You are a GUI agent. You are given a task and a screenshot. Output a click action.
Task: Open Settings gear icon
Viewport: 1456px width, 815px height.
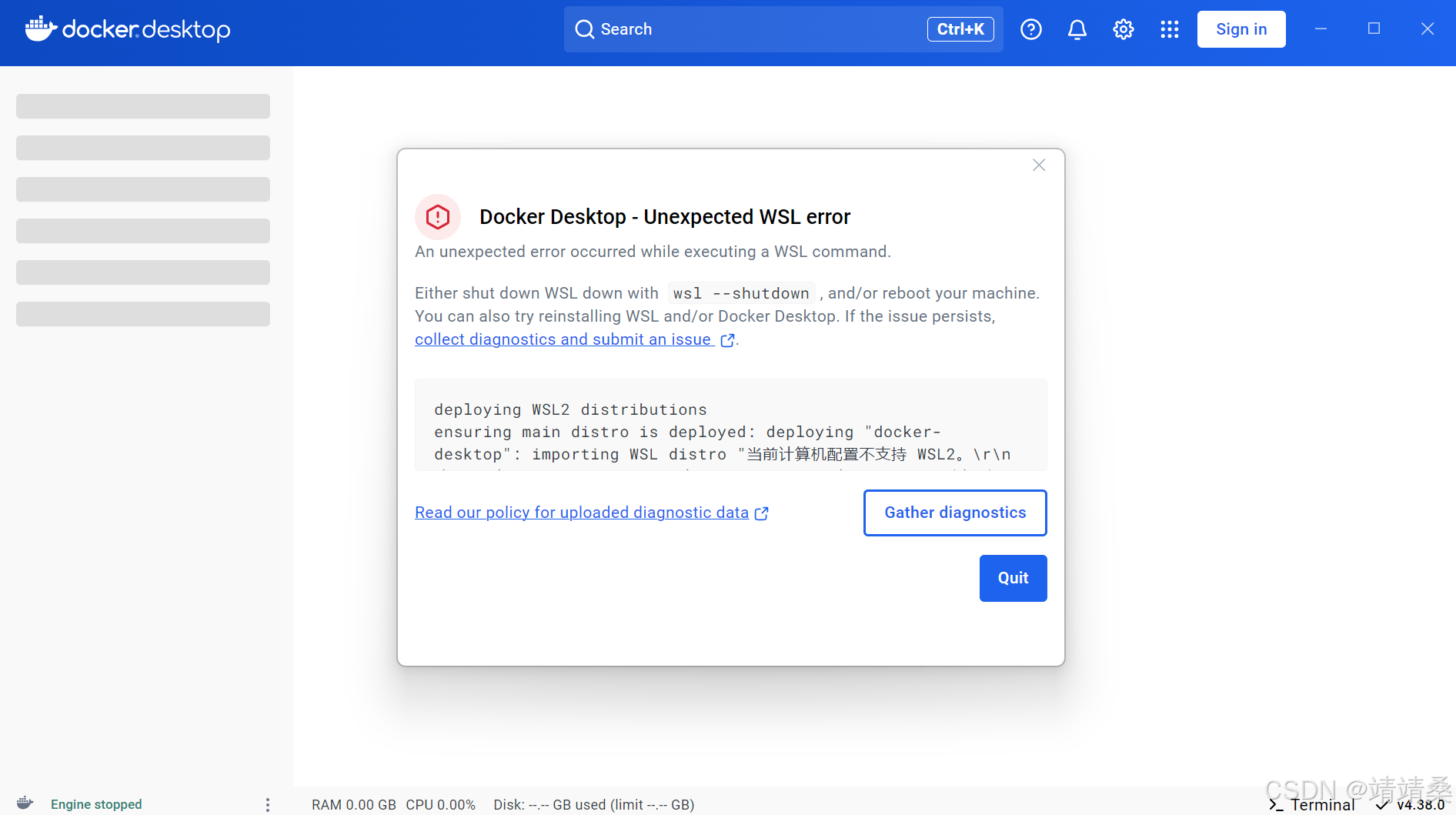pyautogui.click(x=1123, y=29)
